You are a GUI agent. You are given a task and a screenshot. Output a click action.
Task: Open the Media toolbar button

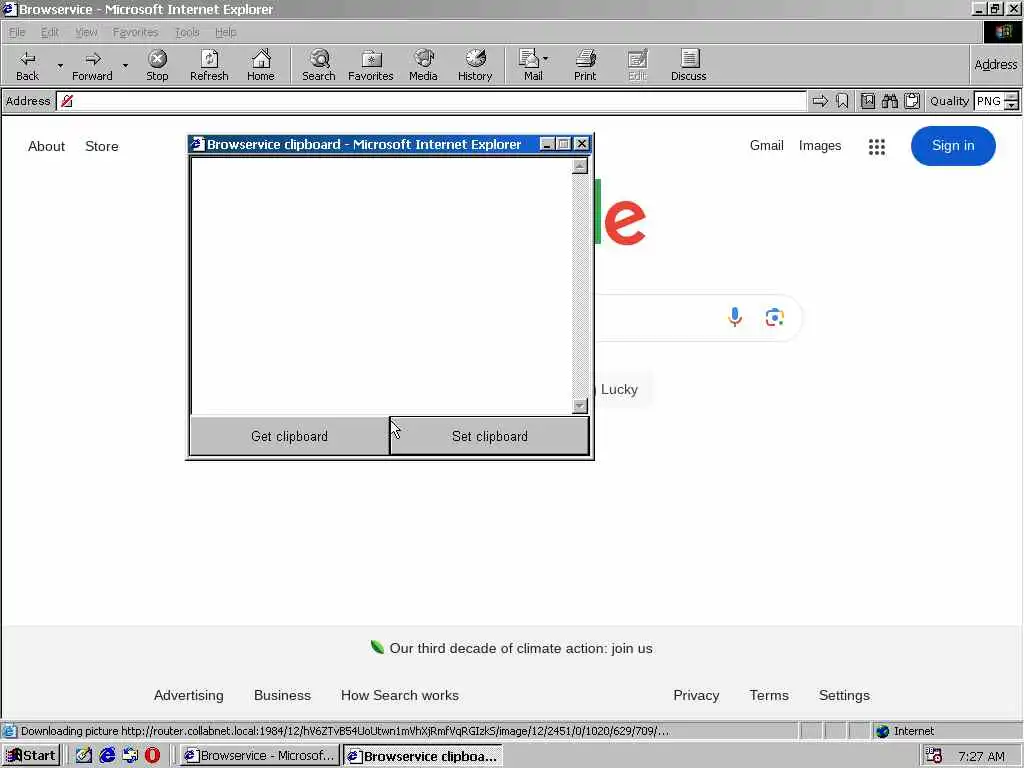click(423, 65)
